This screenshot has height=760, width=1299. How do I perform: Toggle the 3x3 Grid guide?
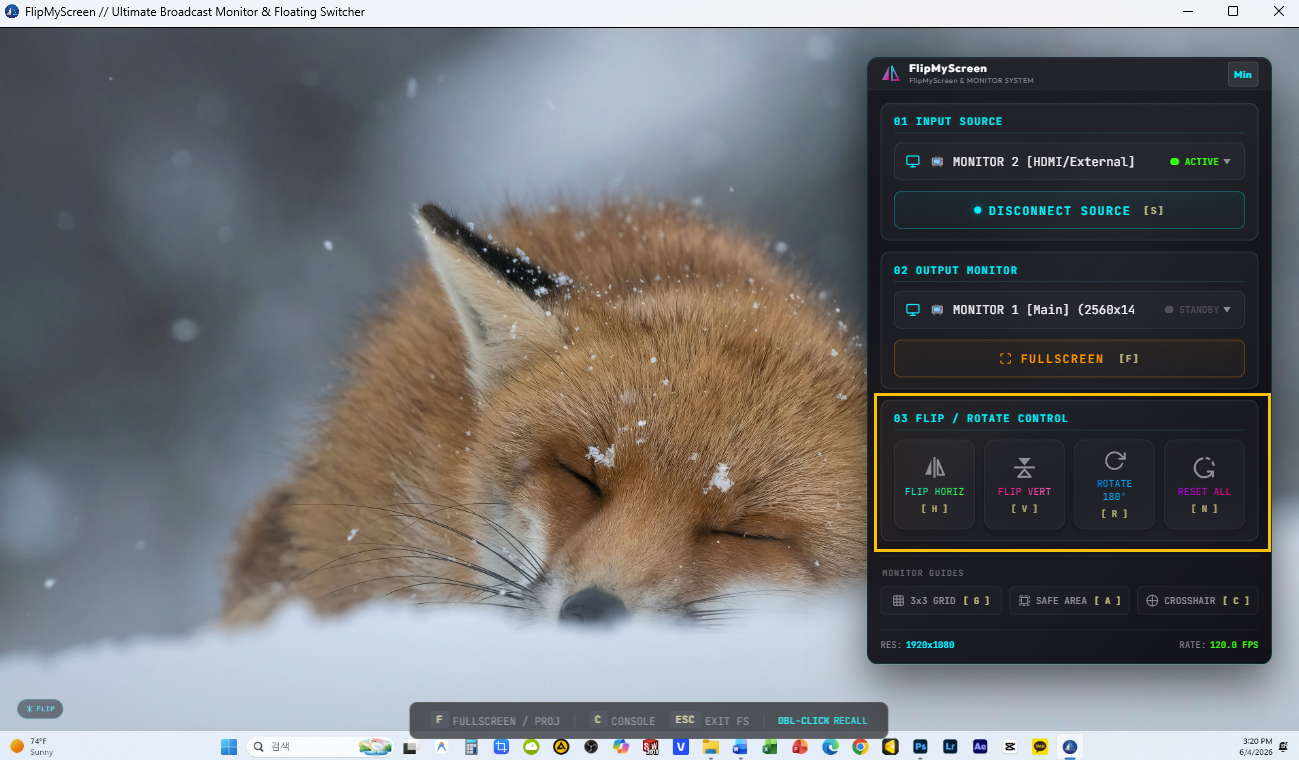(x=941, y=601)
